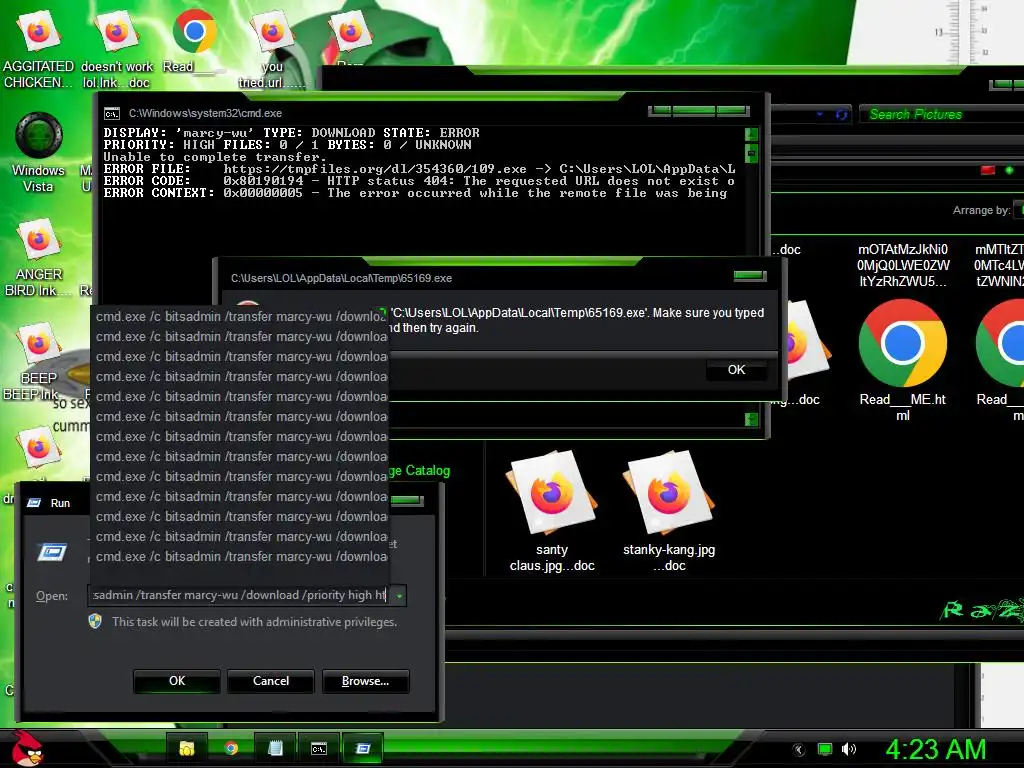Screen dimensions: 1024x768
Task: Select the Run dialog taskbar icon
Action: click(363, 748)
